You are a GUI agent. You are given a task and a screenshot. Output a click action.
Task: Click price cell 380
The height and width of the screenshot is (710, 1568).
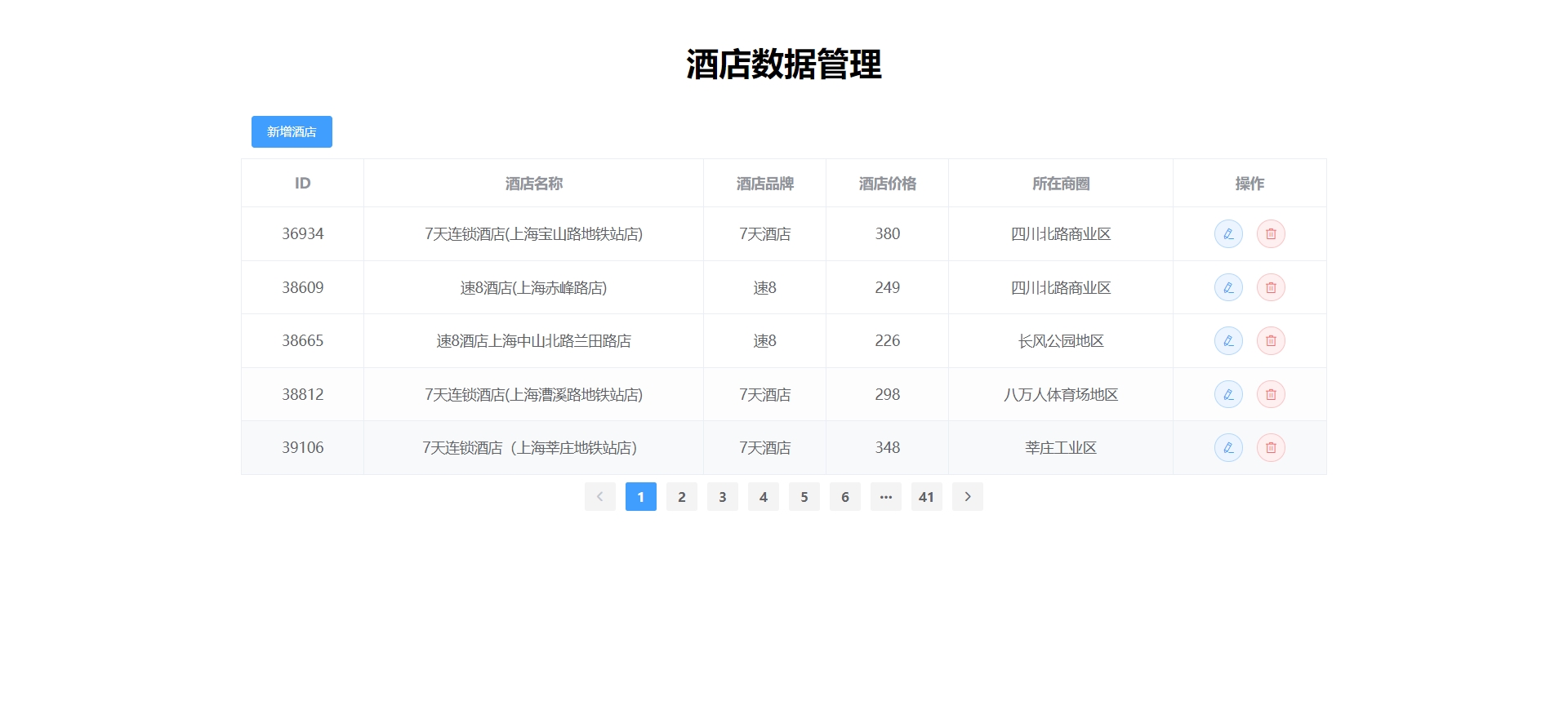(x=888, y=234)
